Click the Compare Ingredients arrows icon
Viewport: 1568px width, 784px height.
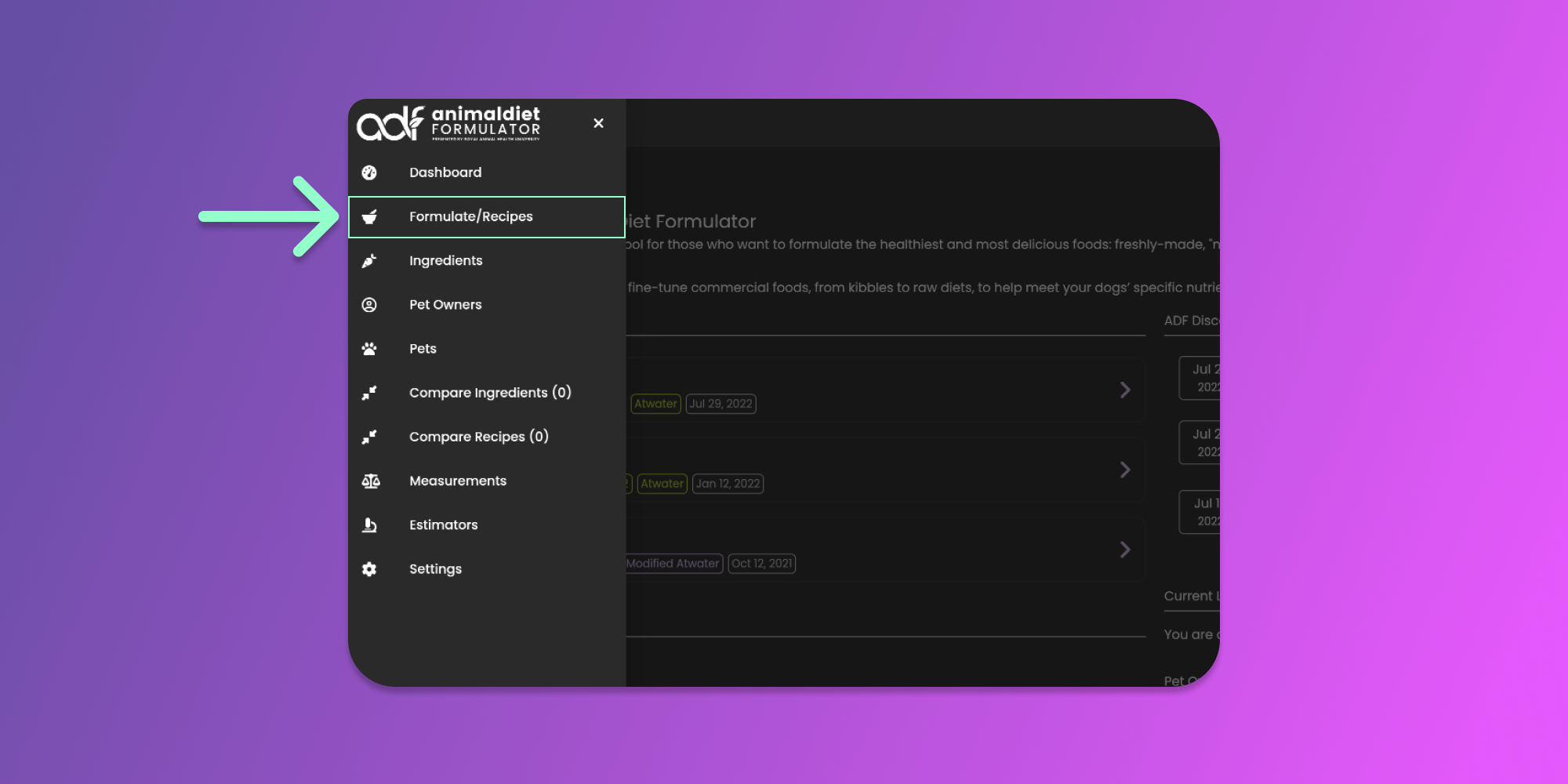369,393
